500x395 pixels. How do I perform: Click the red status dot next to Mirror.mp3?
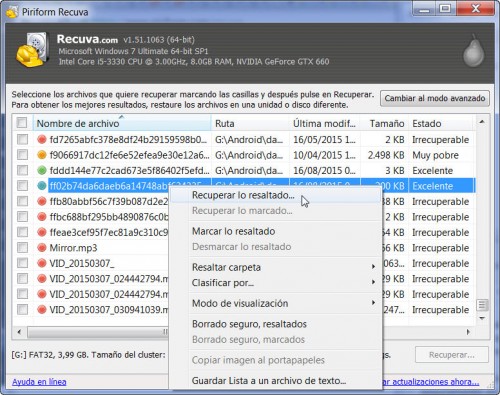click(x=42, y=248)
